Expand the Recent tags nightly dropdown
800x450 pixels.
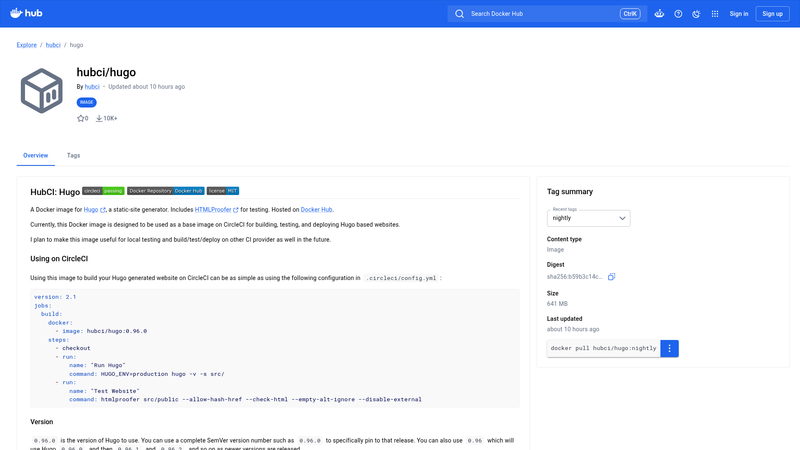[588, 218]
